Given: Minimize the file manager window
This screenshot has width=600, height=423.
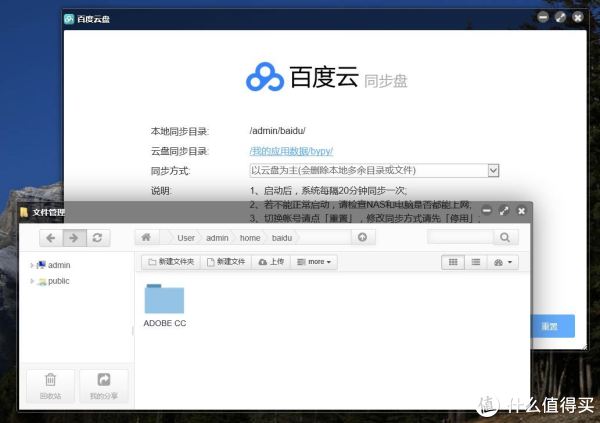Looking at the screenshot, I should click(x=486, y=211).
